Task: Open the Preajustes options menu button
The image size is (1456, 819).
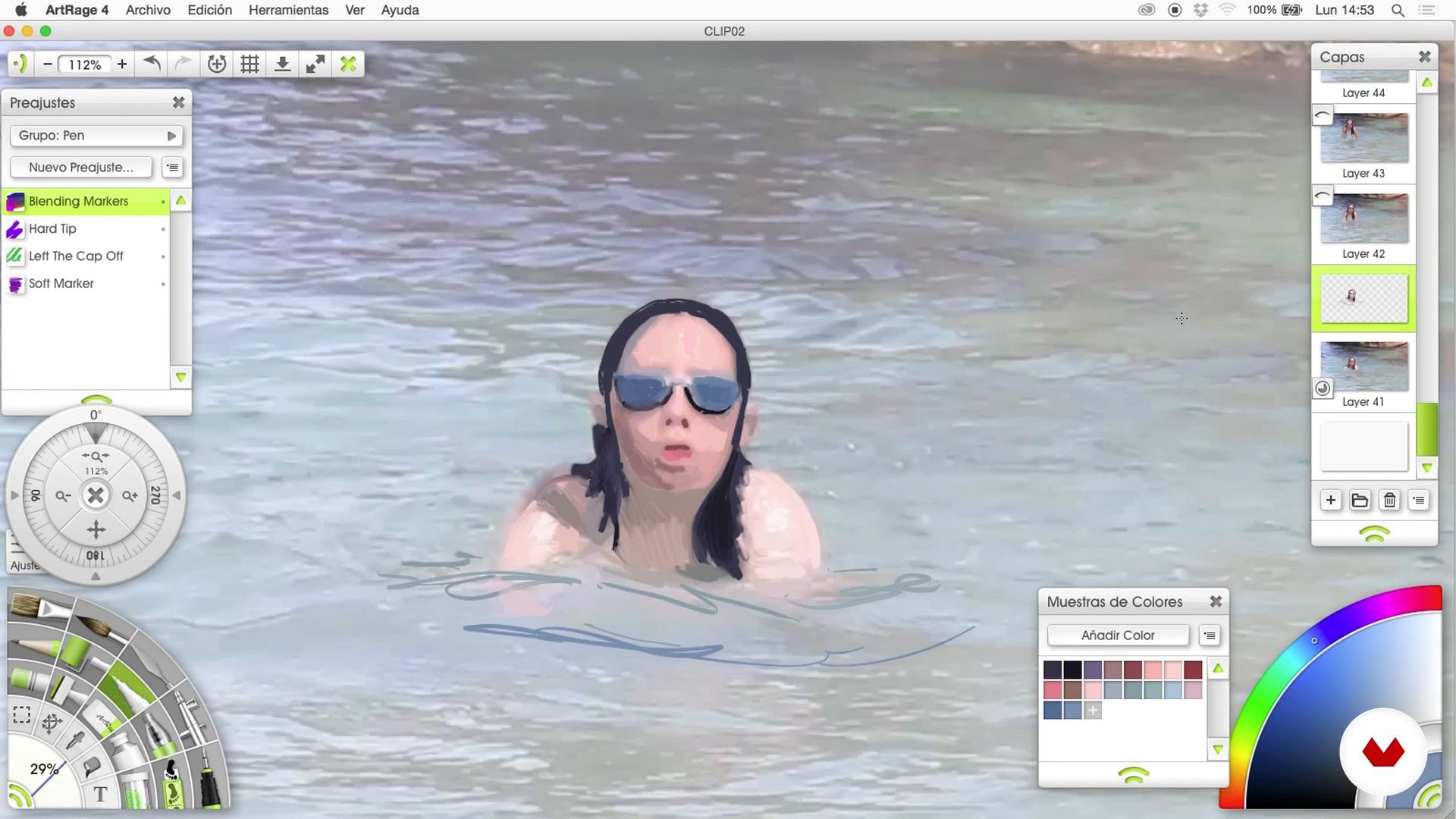Action: point(173,168)
